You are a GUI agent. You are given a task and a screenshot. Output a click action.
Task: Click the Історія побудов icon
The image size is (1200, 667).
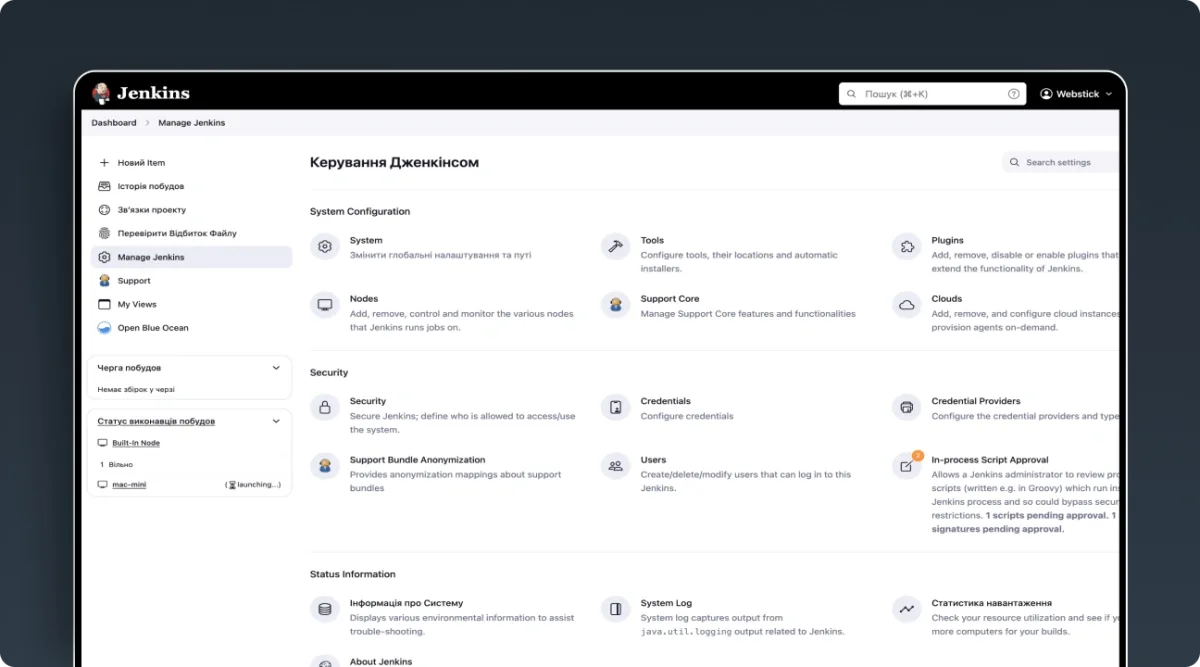tap(104, 186)
